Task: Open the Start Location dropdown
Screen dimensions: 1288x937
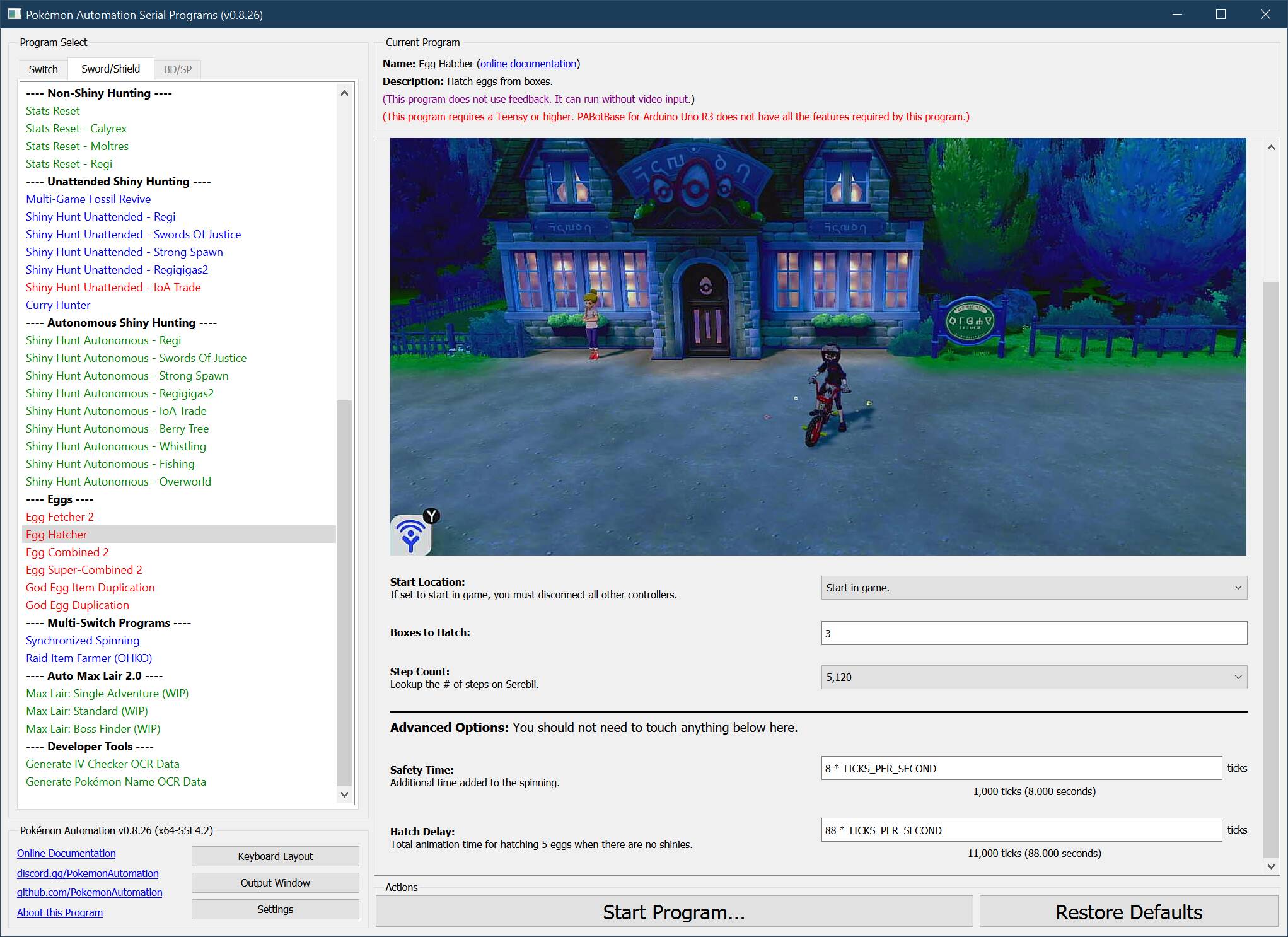Action: [x=1033, y=588]
